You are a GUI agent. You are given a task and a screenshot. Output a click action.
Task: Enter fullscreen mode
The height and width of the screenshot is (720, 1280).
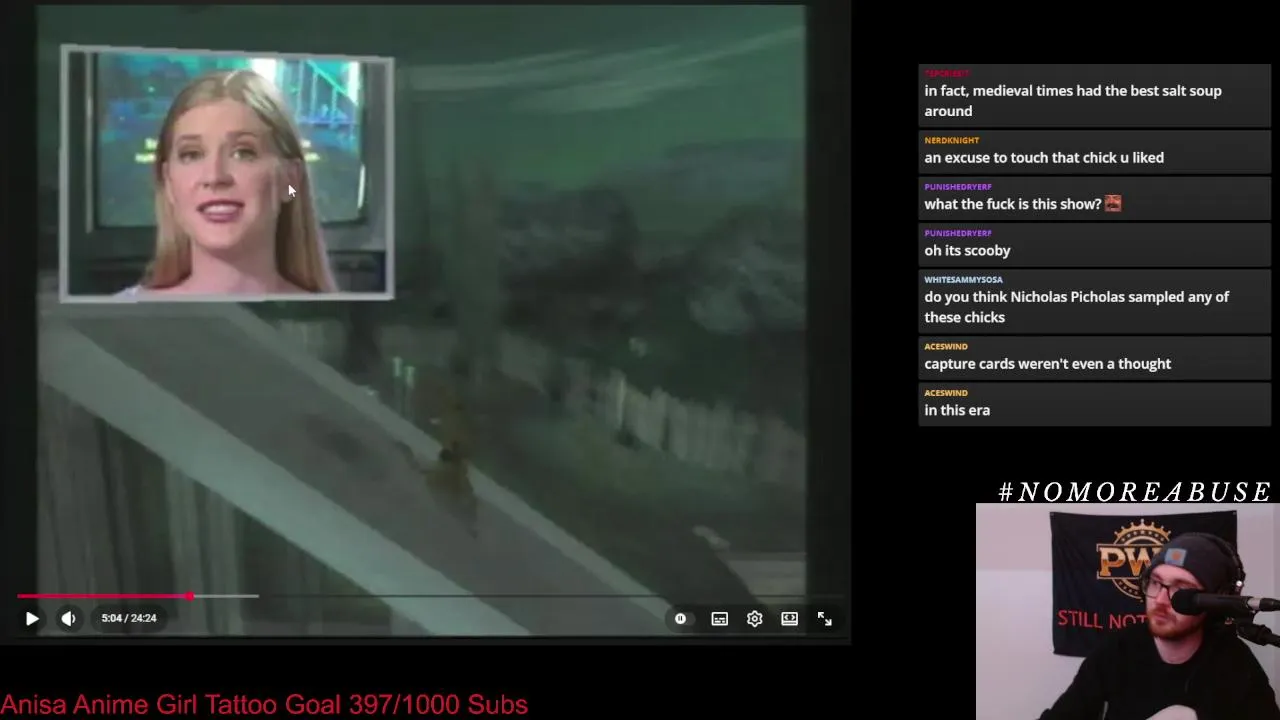825,619
